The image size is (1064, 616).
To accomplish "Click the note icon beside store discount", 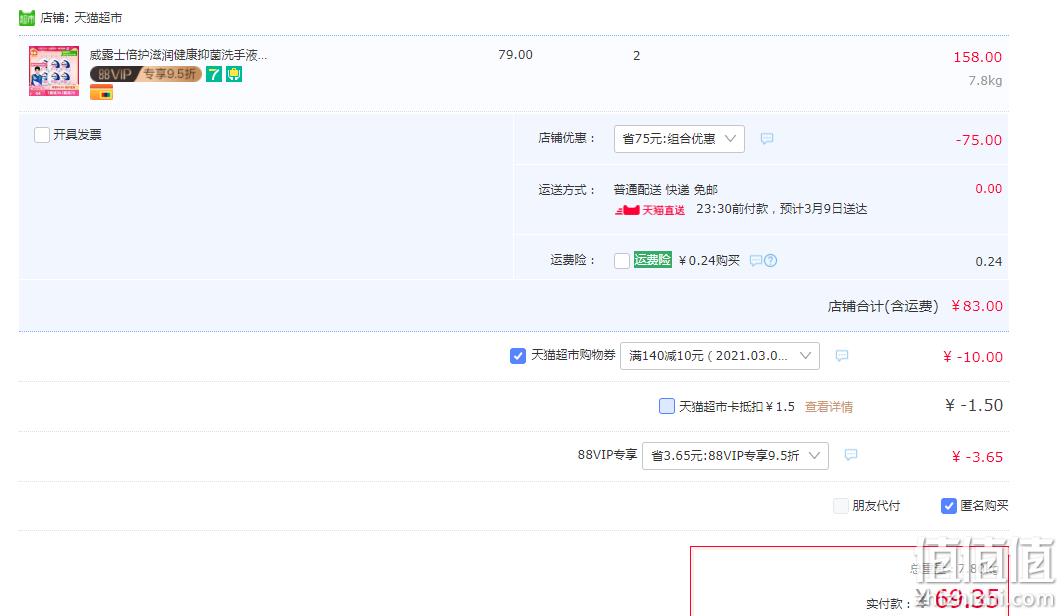I will click(767, 138).
